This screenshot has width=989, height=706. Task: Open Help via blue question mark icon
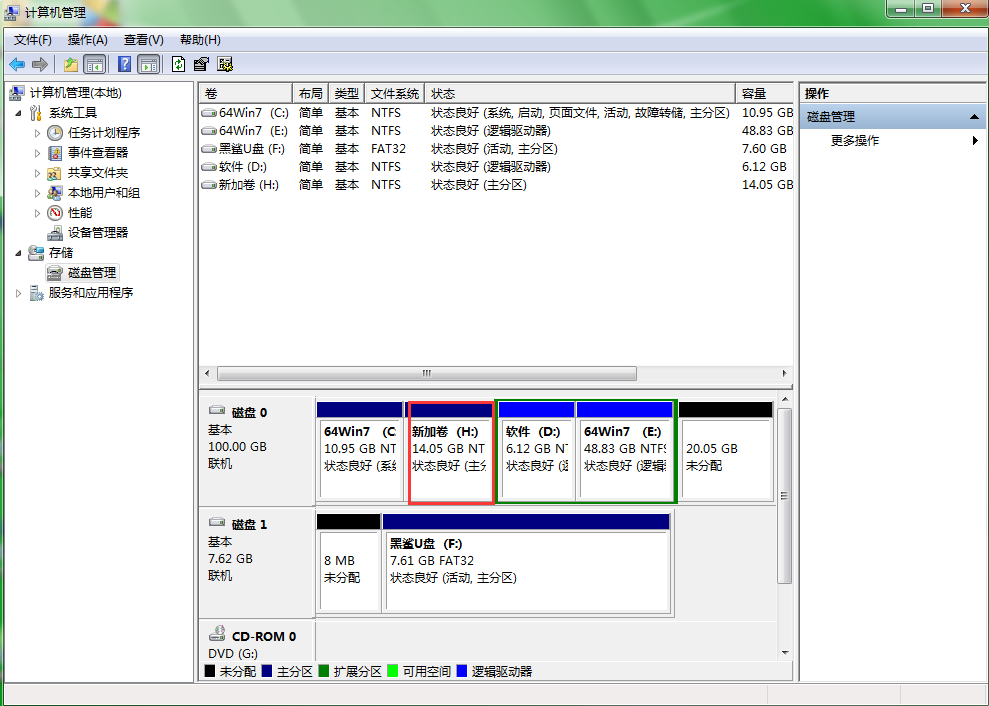[x=124, y=64]
